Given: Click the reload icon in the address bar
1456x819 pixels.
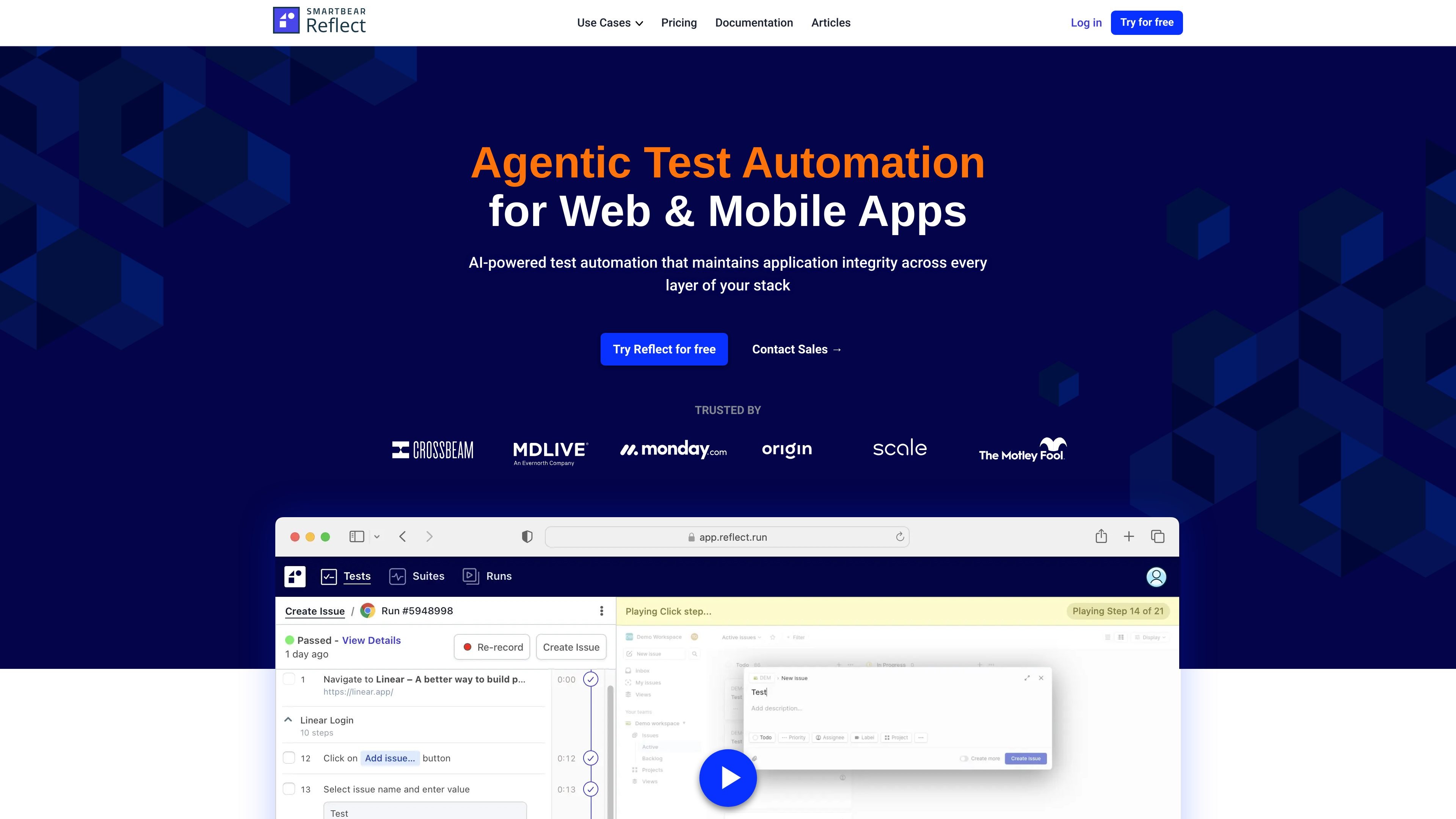Looking at the screenshot, I should pos(900,537).
